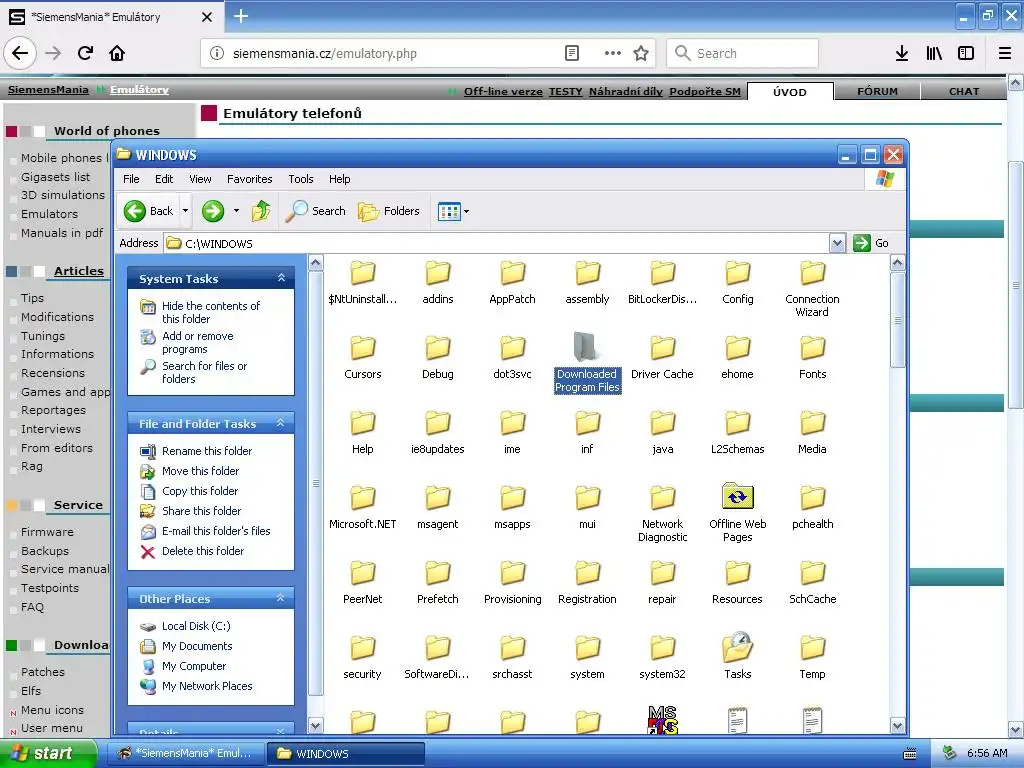Click the SiemensMania taskbar button

pyautogui.click(x=187, y=753)
